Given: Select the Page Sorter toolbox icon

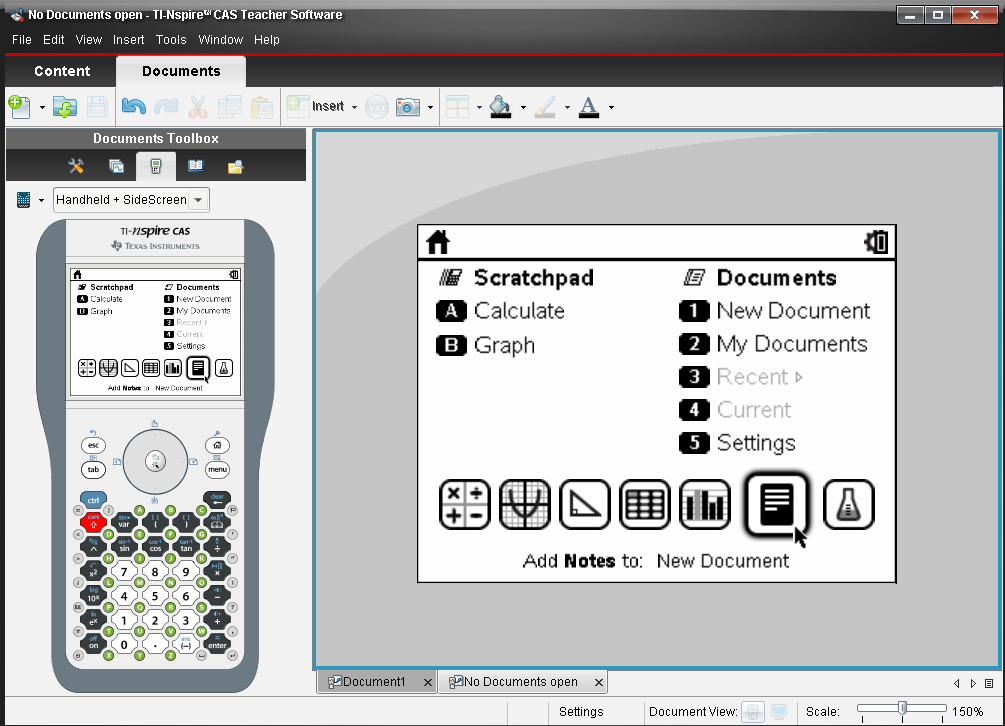Looking at the screenshot, I should (116, 167).
